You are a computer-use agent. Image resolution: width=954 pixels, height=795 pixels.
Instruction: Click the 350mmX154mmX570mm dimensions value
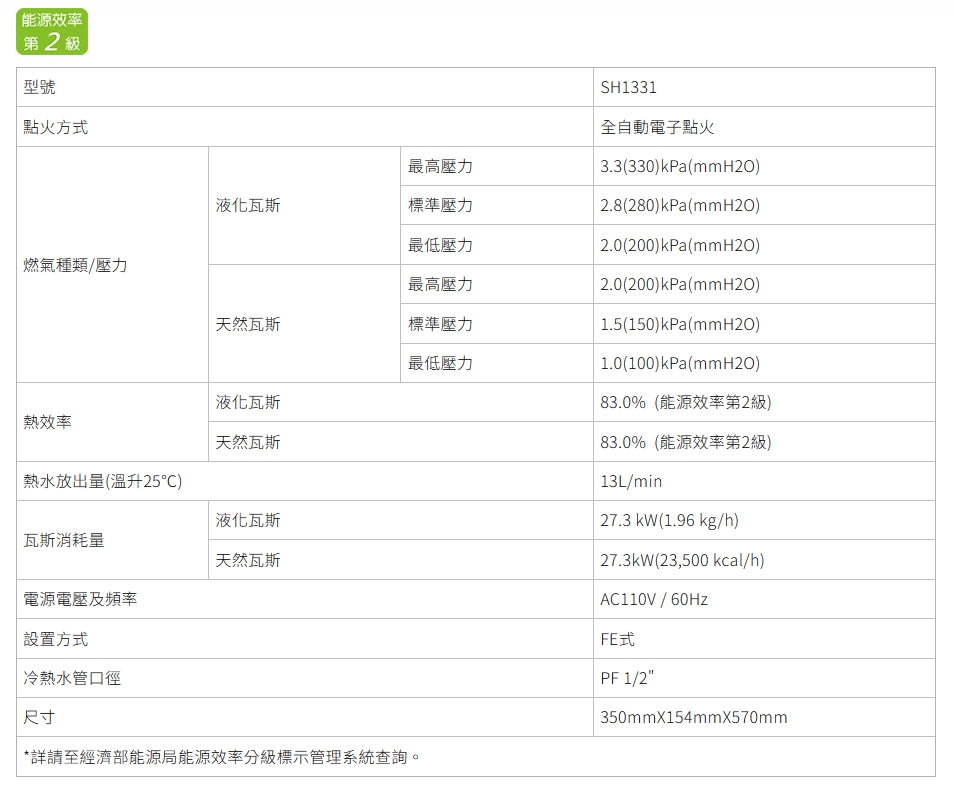click(694, 717)
